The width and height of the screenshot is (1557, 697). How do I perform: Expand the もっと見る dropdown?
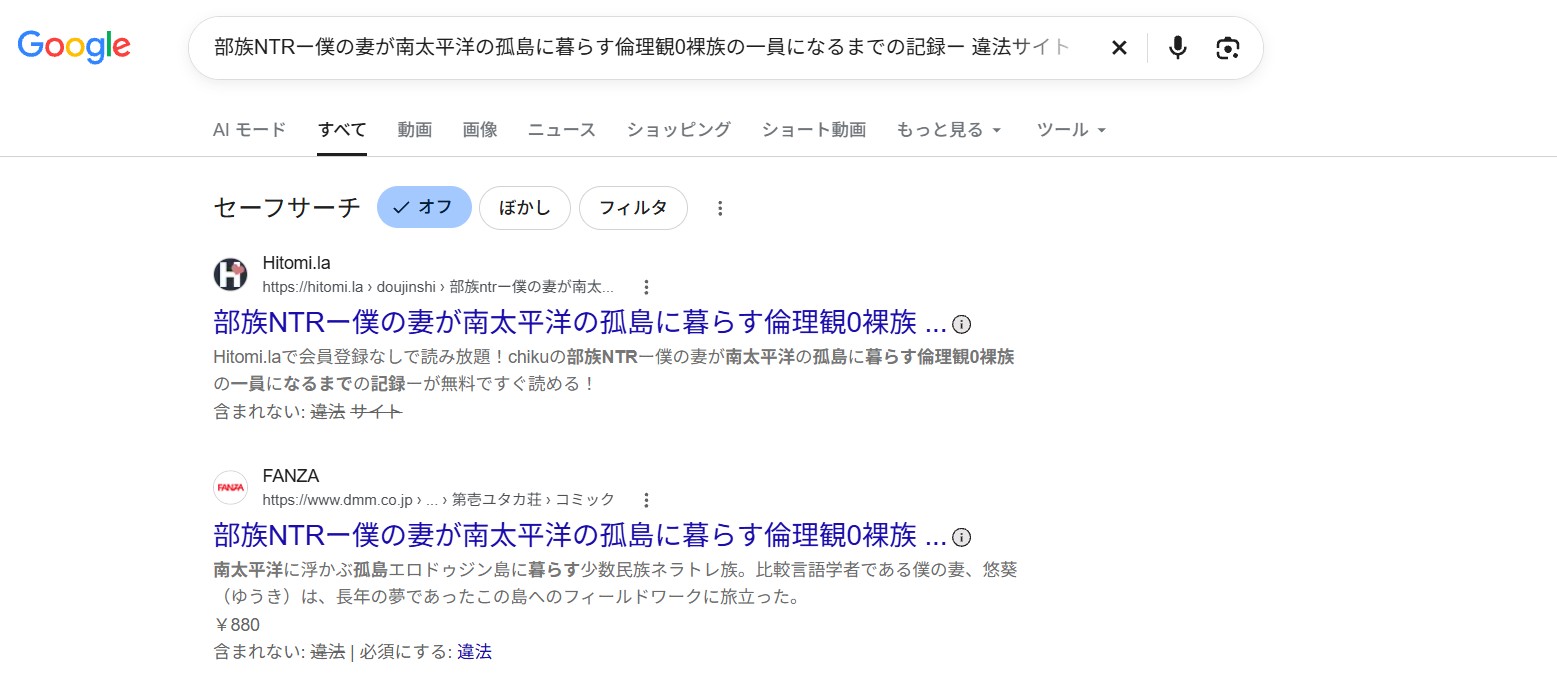[949, 129]
